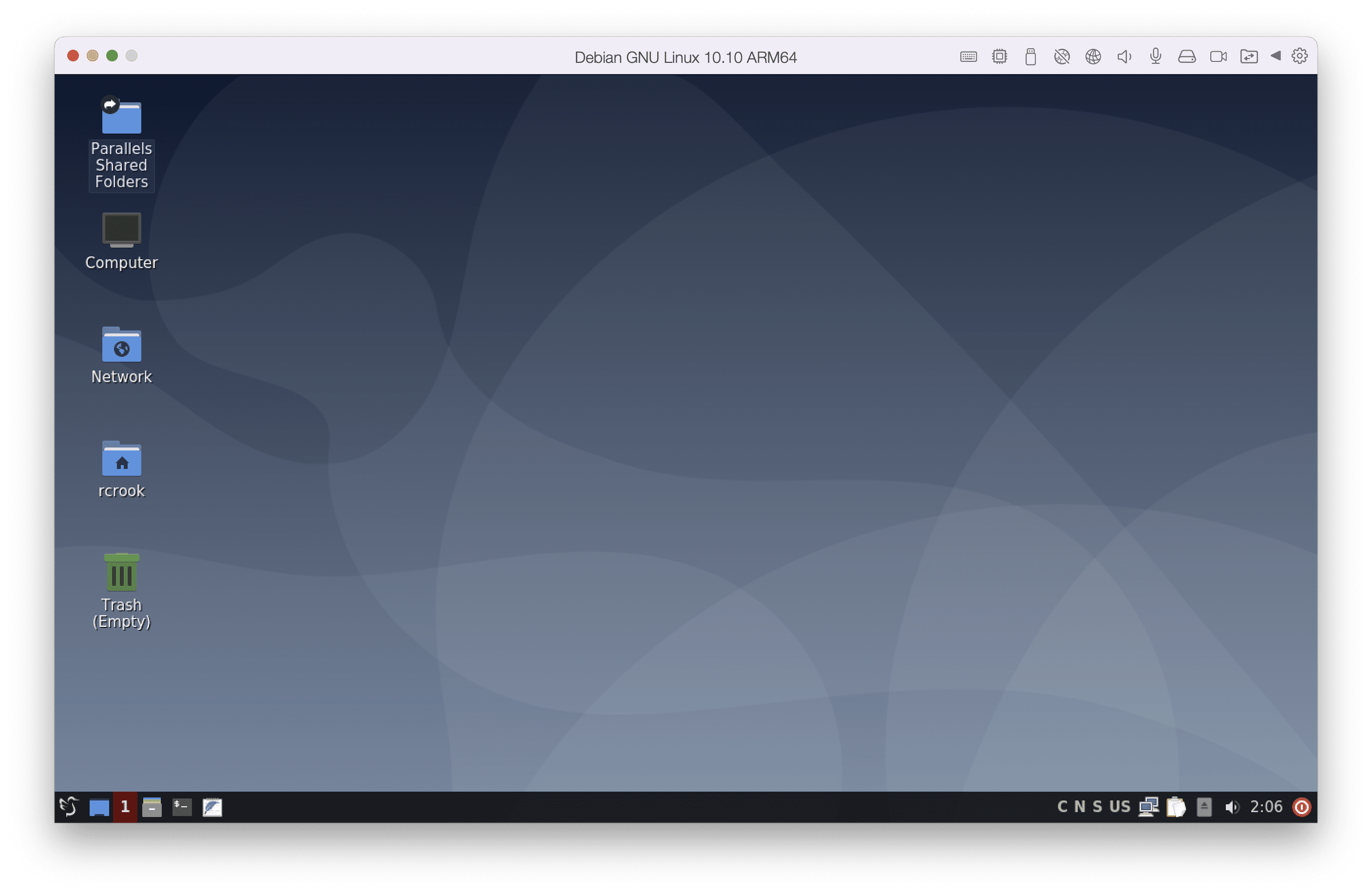Click the network connections tray icon
Screen dimensions: 1372x895
[1149, 807]
